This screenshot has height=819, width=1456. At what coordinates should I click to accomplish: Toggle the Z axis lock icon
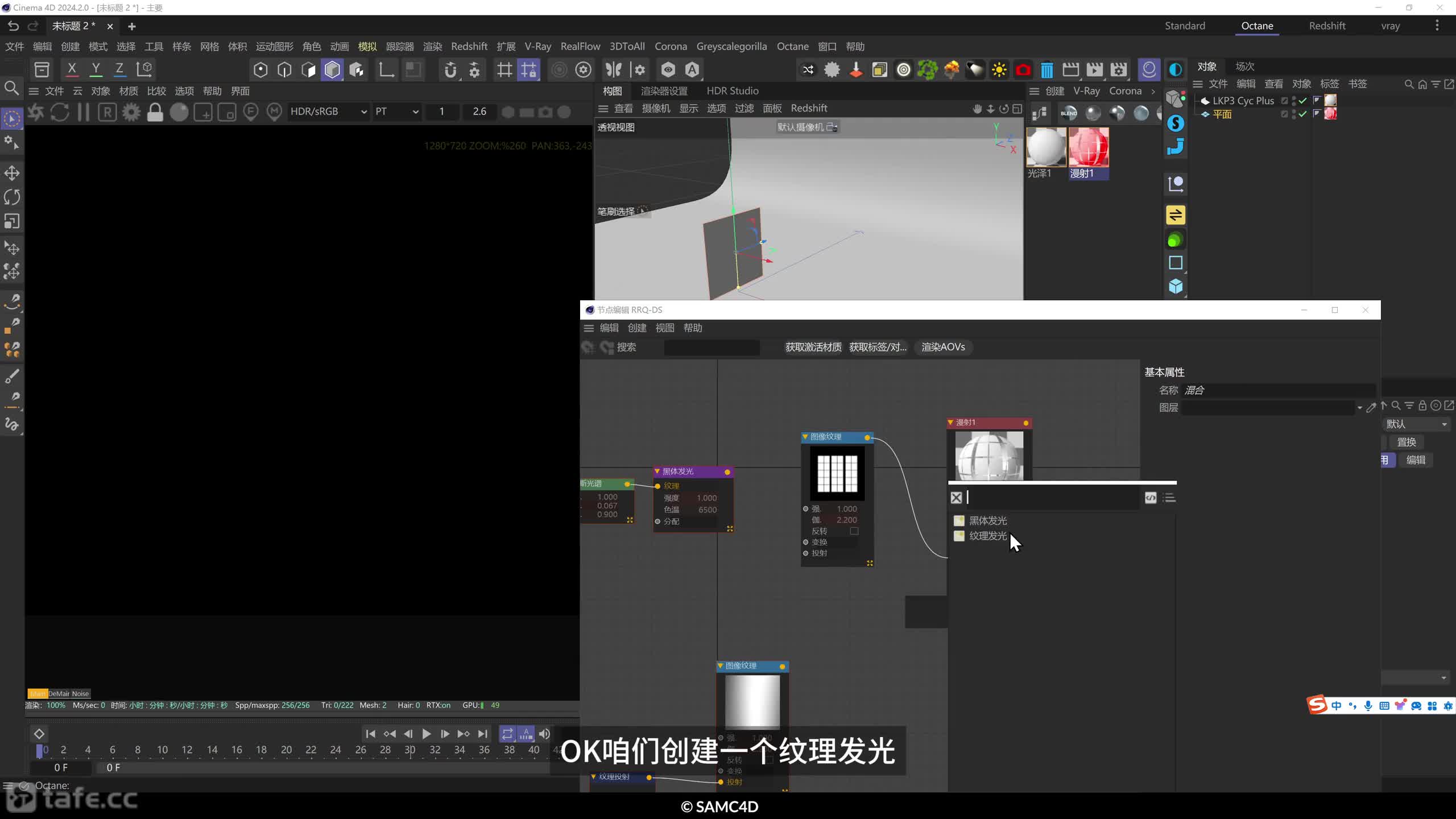[x=119, y=69]
